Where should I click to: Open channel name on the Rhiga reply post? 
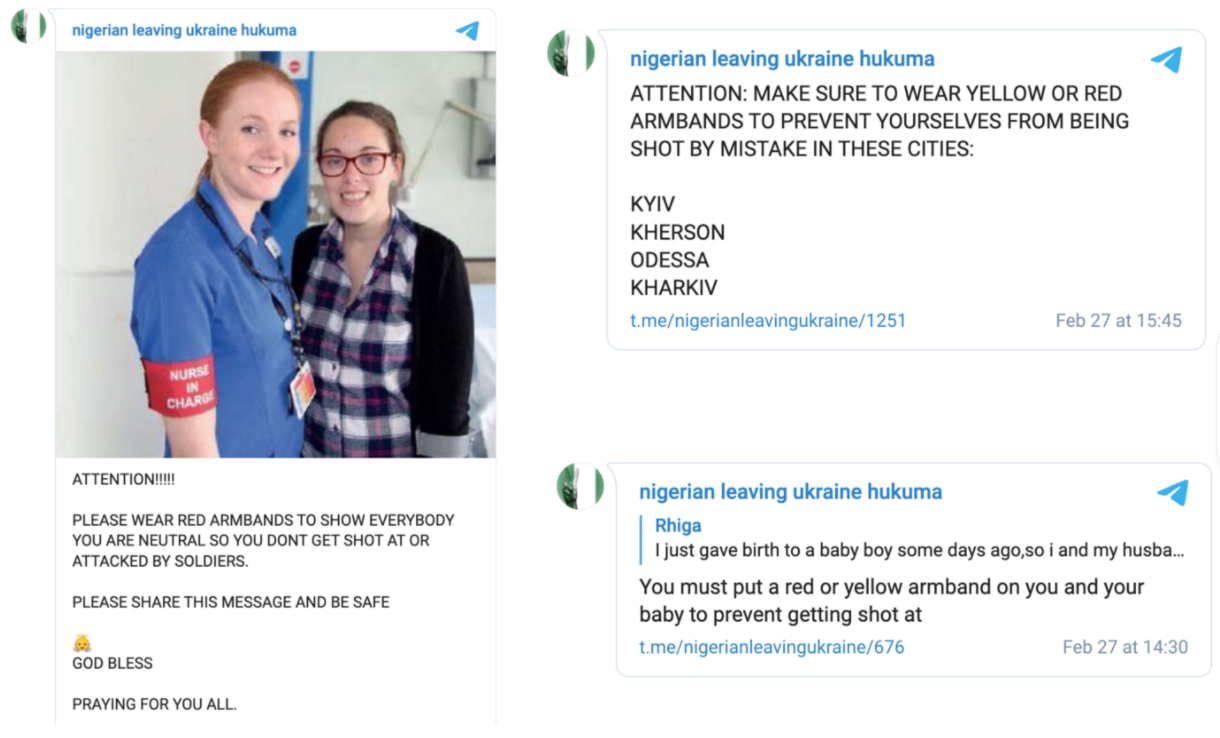click(x=790, y=492)
